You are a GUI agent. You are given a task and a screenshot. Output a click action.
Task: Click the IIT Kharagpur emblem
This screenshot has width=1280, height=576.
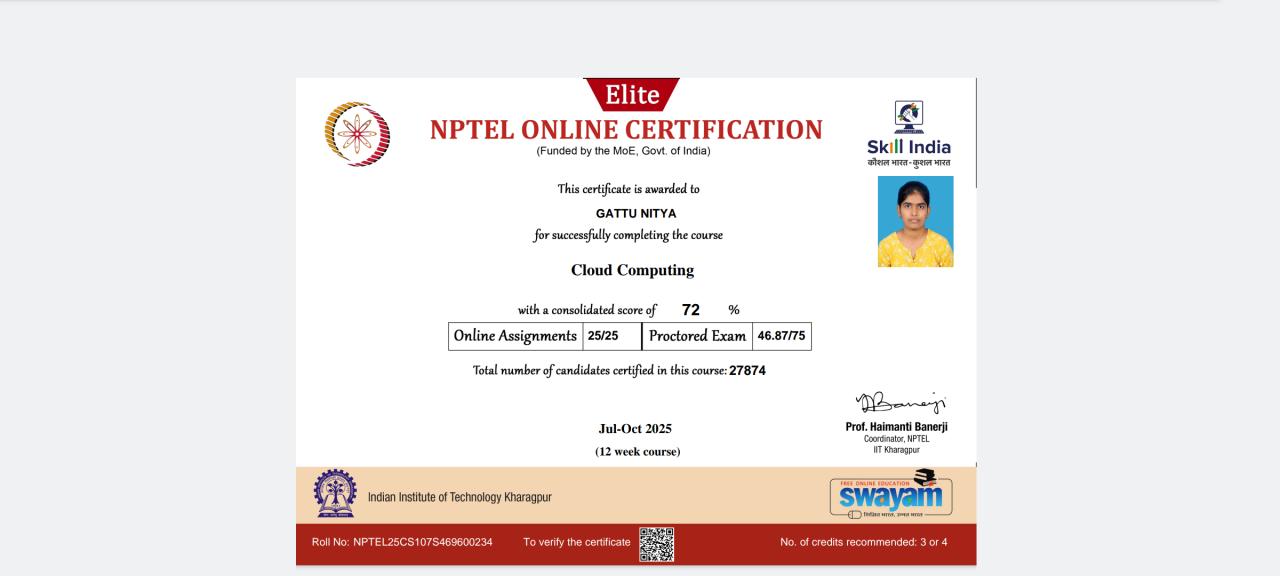(335, 493)
